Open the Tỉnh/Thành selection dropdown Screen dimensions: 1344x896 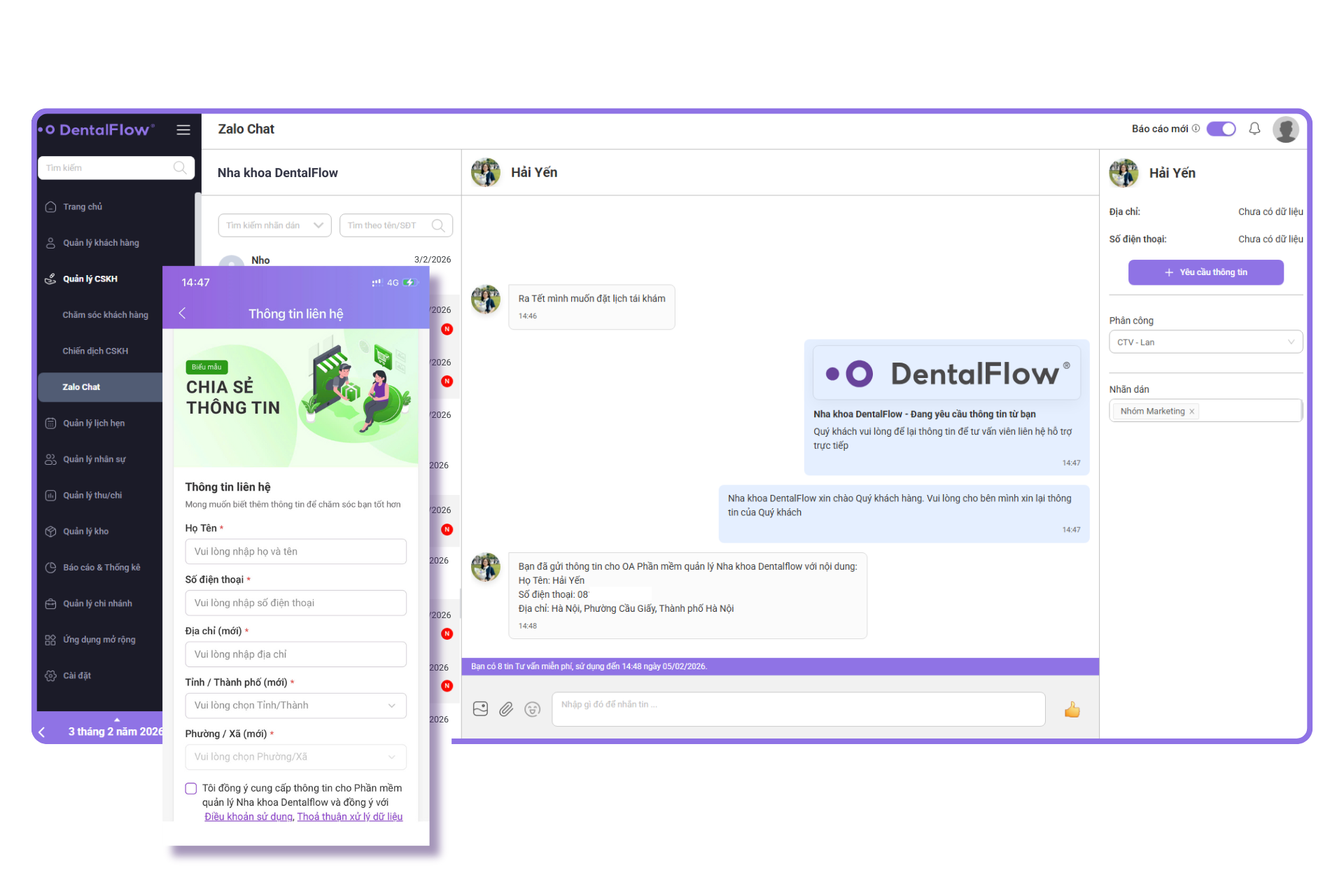(x=295, y=706)
